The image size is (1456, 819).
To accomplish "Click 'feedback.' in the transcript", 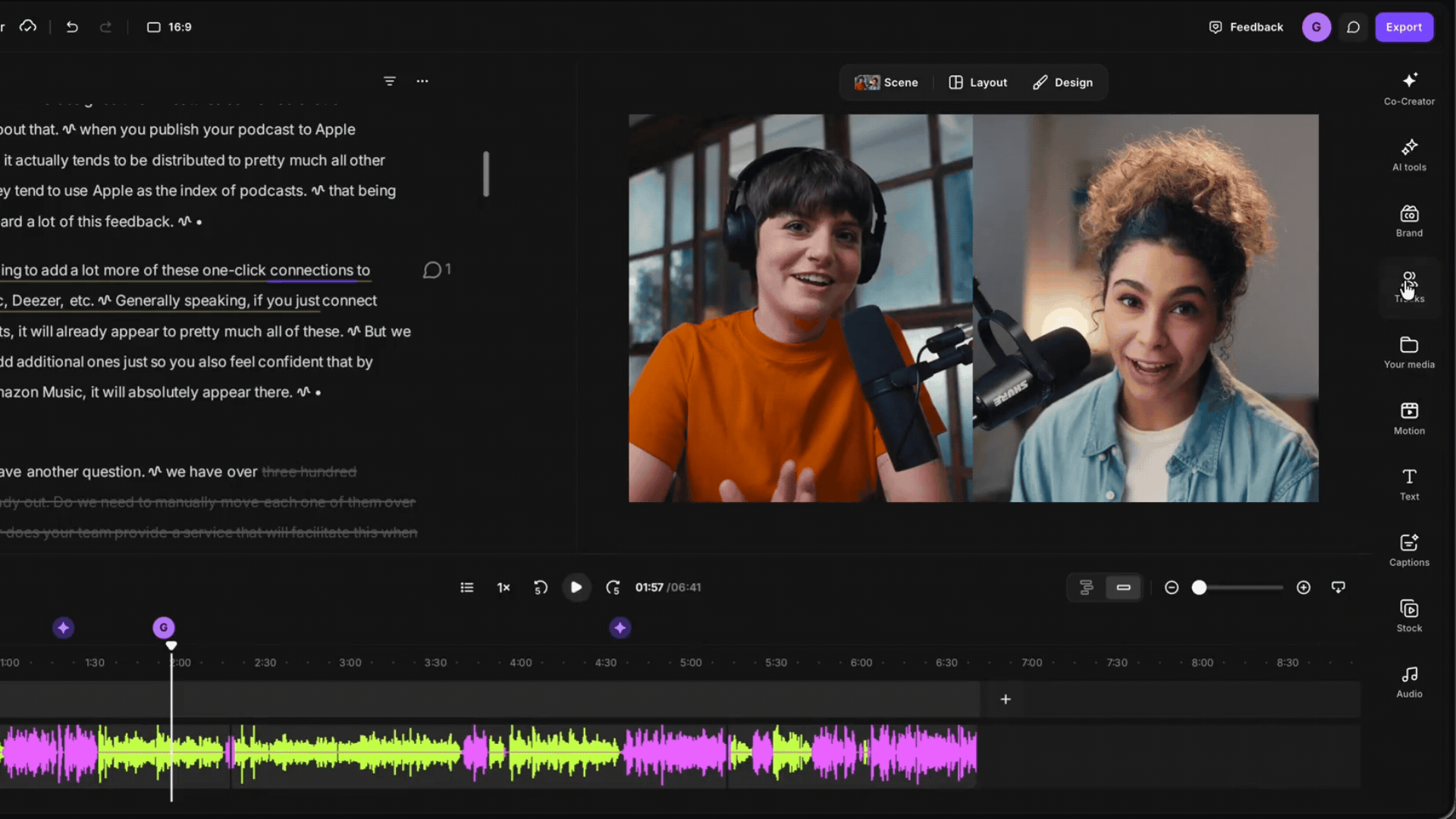I will click(140, 221).
